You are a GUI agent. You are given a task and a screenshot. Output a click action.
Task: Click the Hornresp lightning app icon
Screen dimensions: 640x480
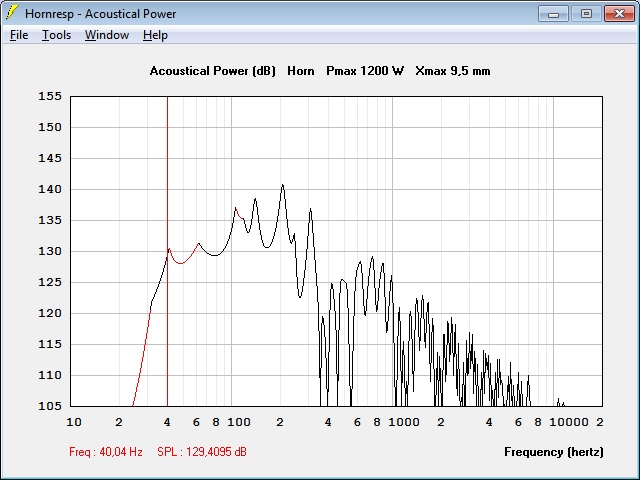pyautogui.click(x=12, y=13)
